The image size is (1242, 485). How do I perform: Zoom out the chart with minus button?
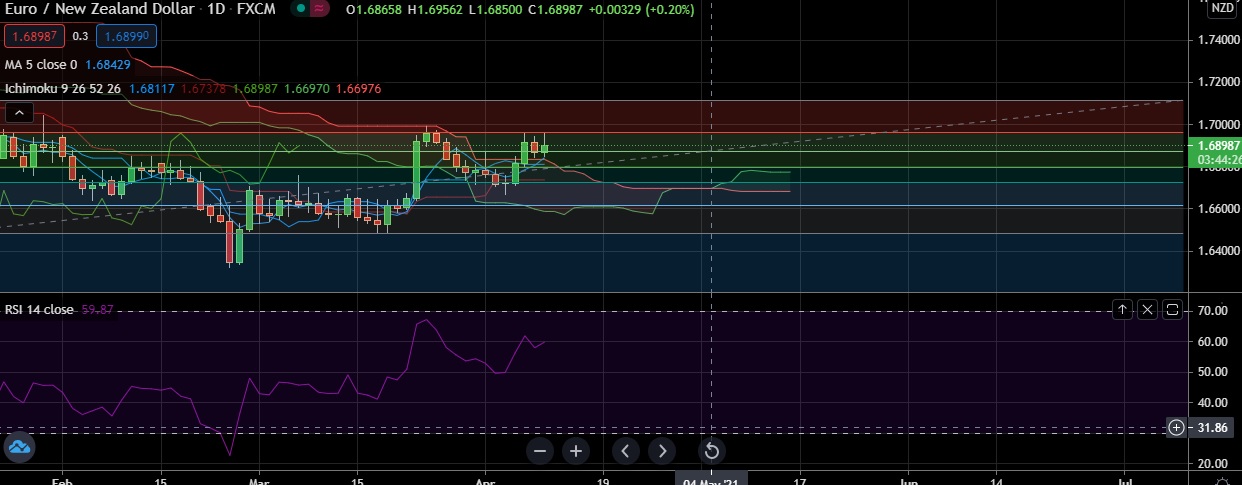(540, 451)
